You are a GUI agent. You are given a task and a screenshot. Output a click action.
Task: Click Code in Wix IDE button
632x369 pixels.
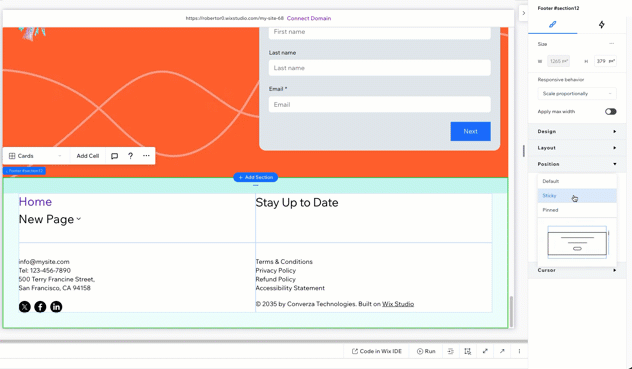[376, 351]
